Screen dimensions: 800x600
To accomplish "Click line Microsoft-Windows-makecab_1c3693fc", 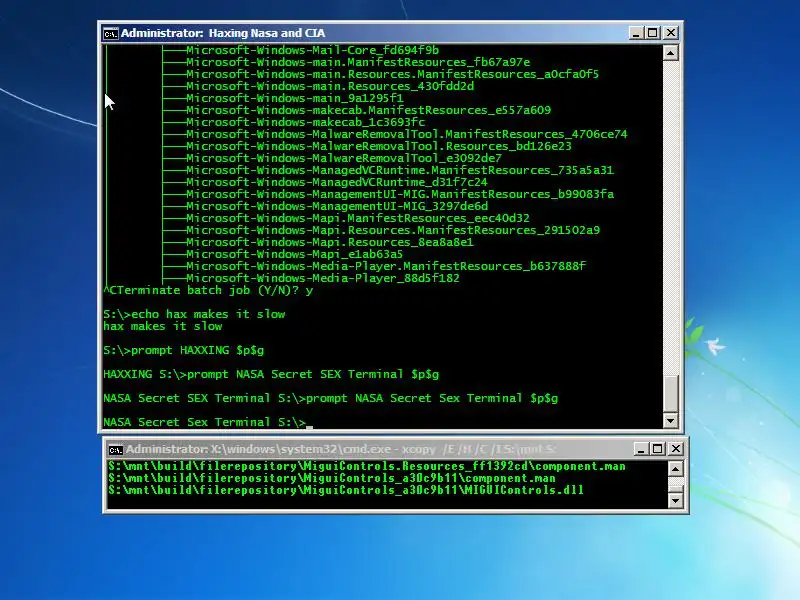I will 305,122.
